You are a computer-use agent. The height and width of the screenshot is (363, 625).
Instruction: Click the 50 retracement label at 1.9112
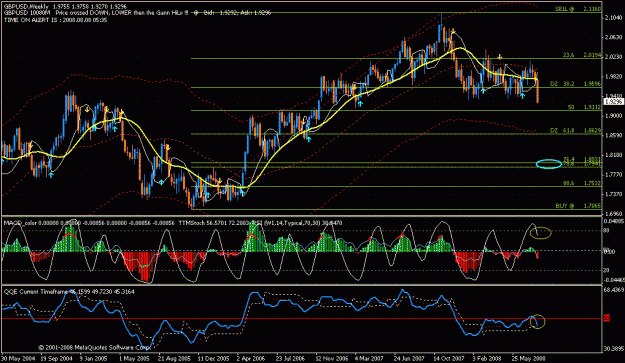(x=584, y=107)
